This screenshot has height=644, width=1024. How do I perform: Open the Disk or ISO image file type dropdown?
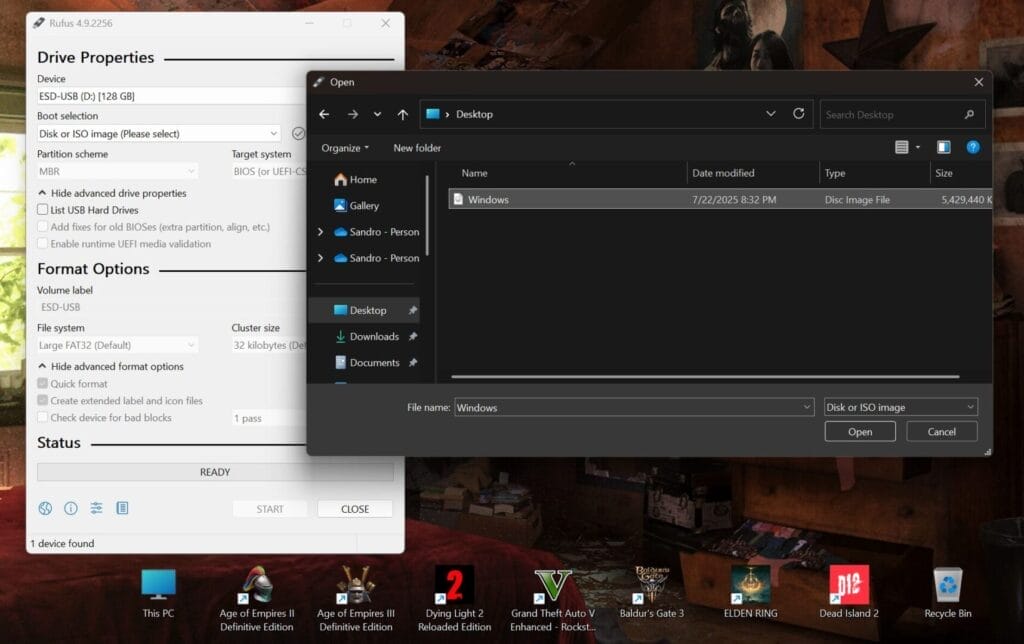901,407
